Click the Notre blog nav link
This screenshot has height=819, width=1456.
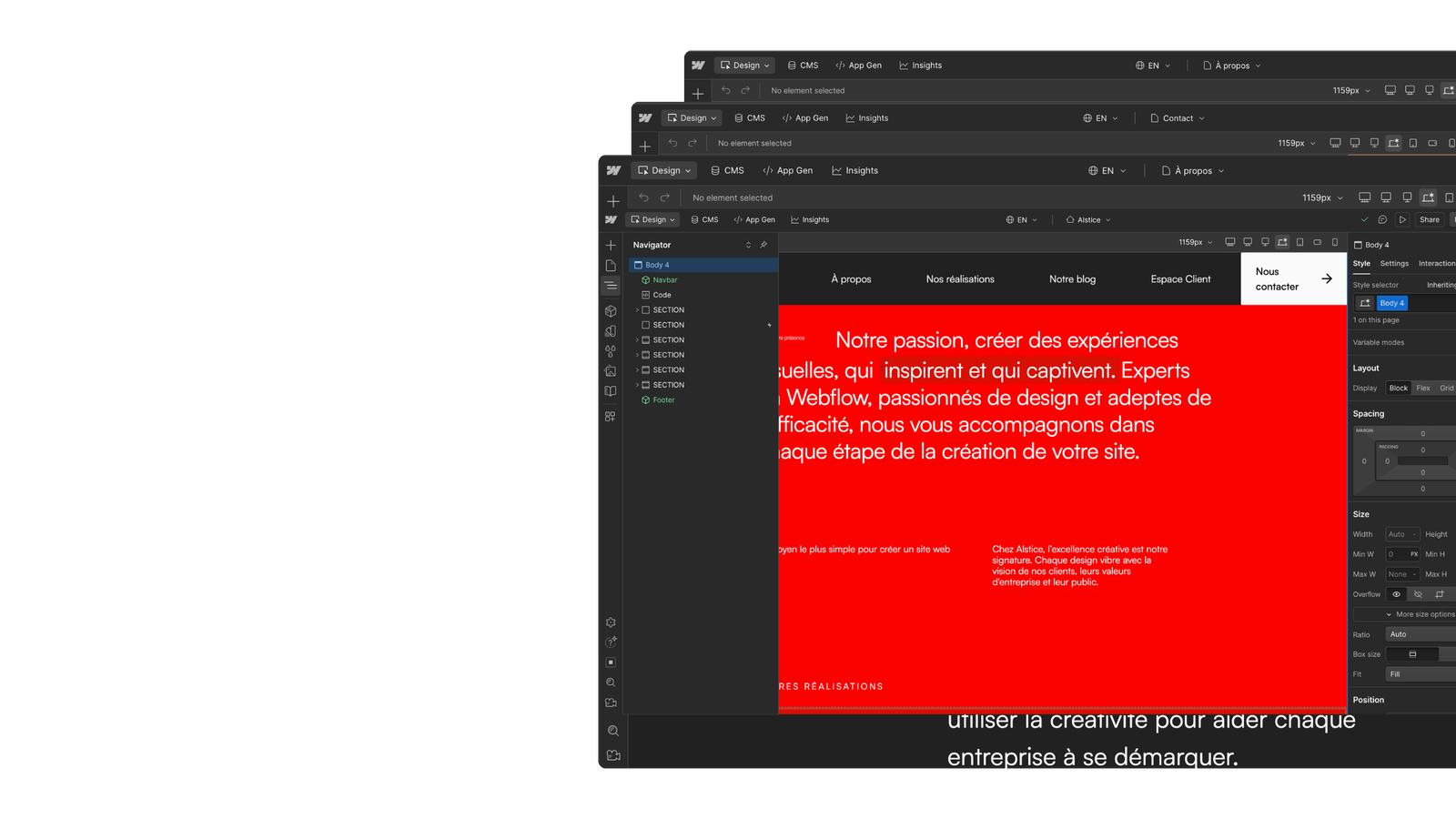pos(1072,279)
